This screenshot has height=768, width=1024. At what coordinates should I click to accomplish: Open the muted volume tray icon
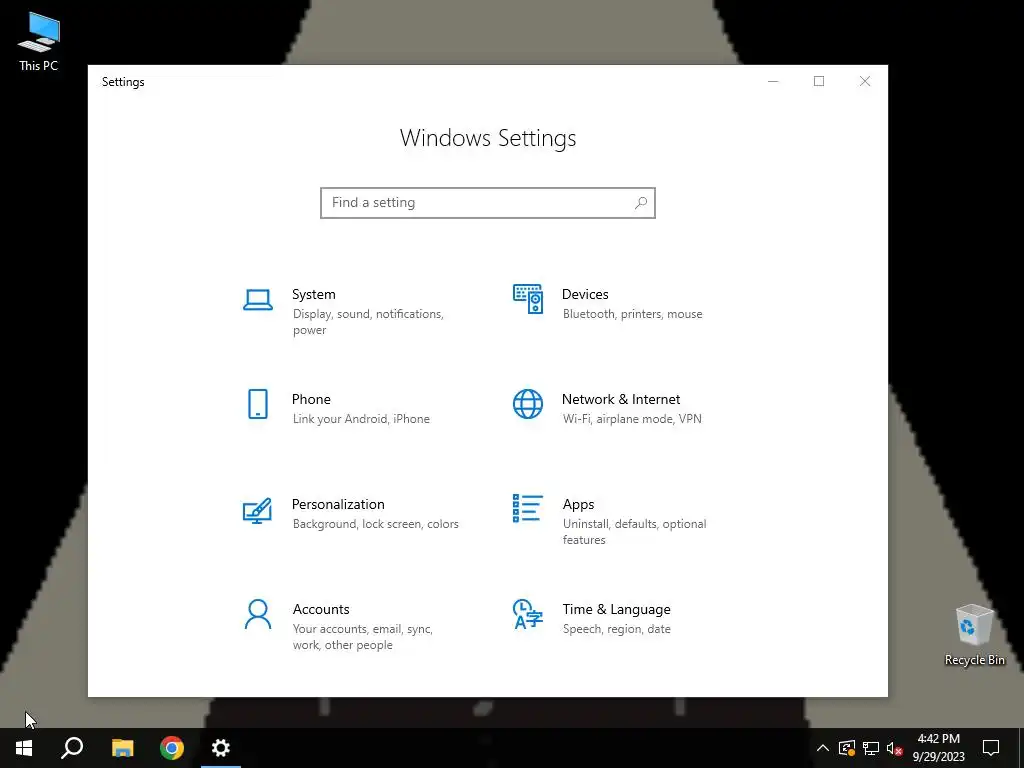pyautogui.click(x=895, y=748)
